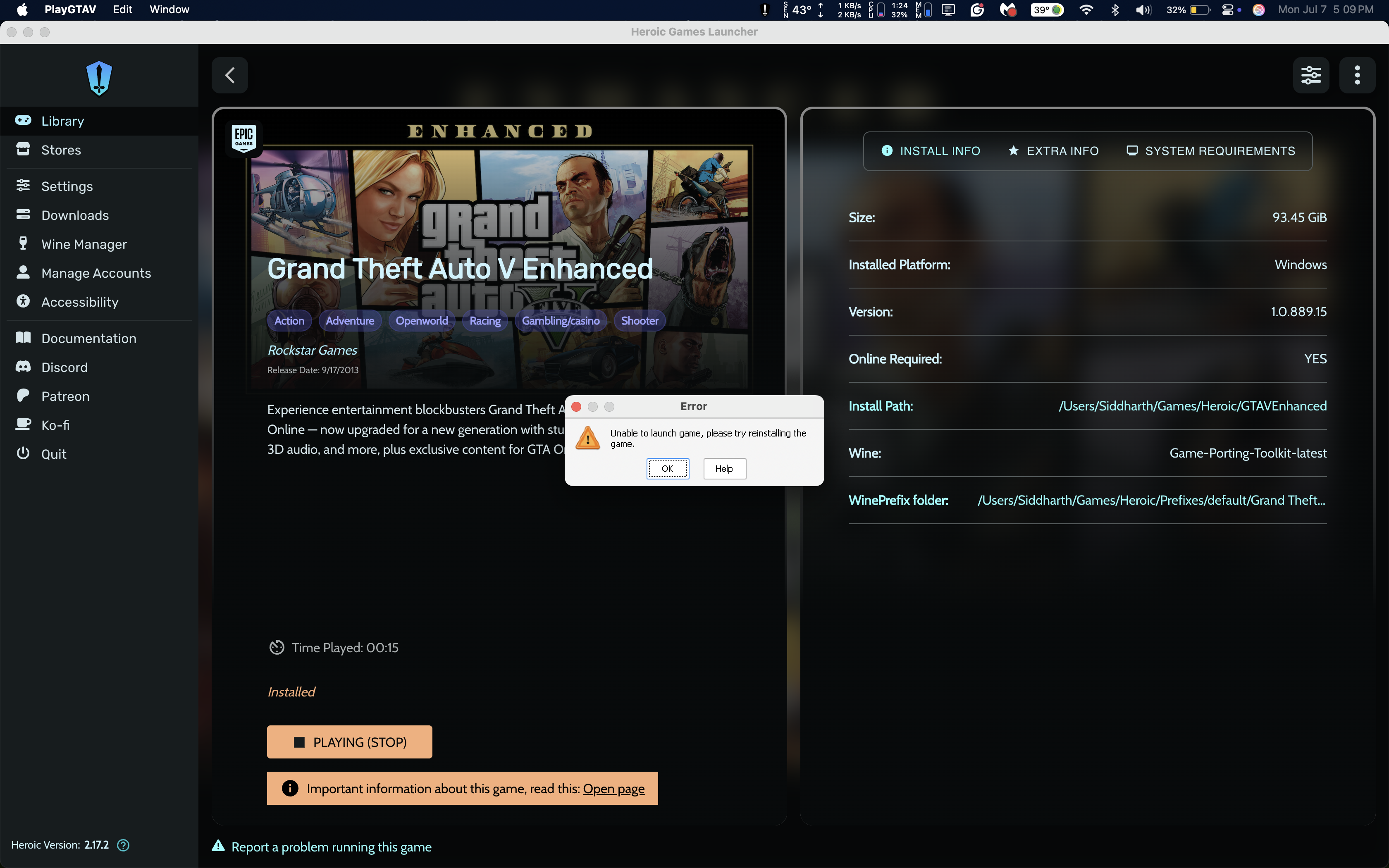Click the Size value 93.45 GiB
This screenshot has height=868, width=1389.
[x=1299, y=217]
